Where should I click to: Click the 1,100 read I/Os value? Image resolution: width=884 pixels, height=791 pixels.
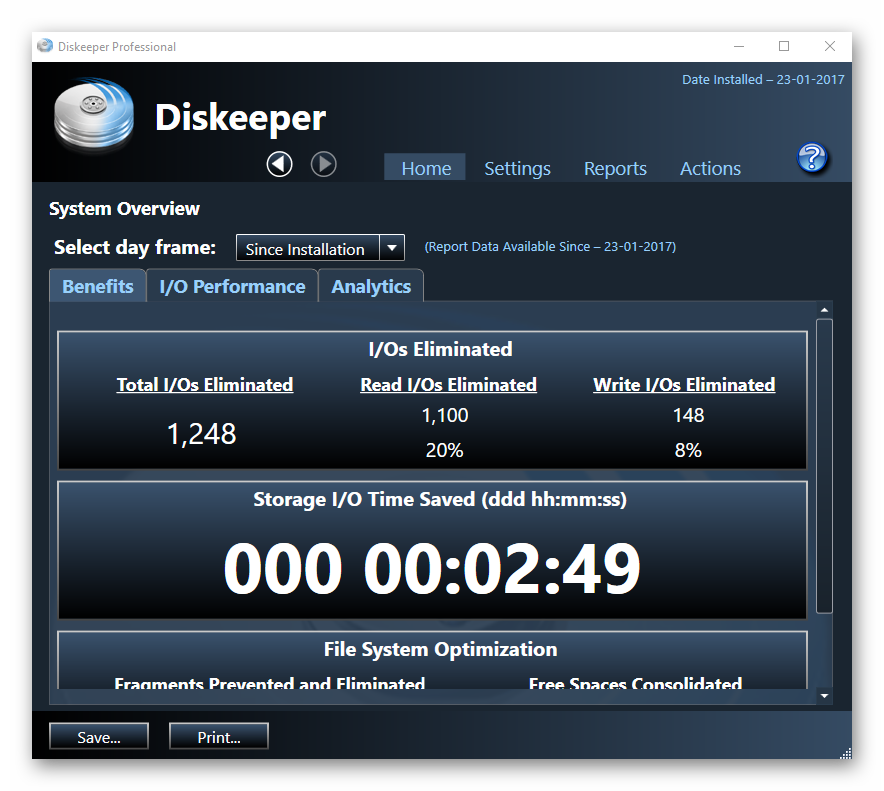pos(445,416)
